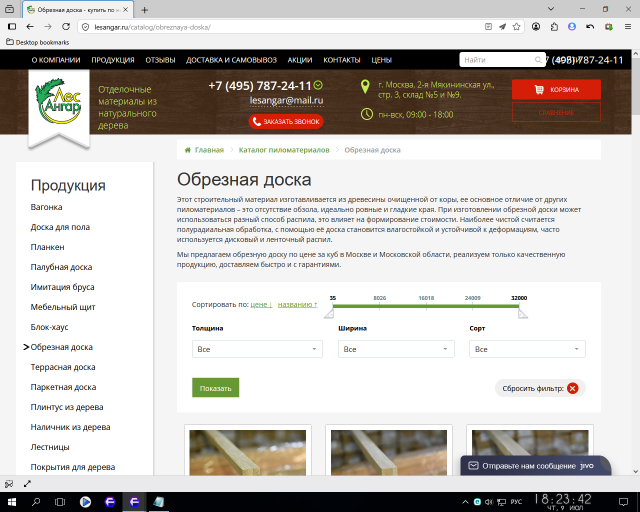Open О КОМПАНИИ menu item
The width and height of the screenshot is (640, 512).
(x=56, y=60)
